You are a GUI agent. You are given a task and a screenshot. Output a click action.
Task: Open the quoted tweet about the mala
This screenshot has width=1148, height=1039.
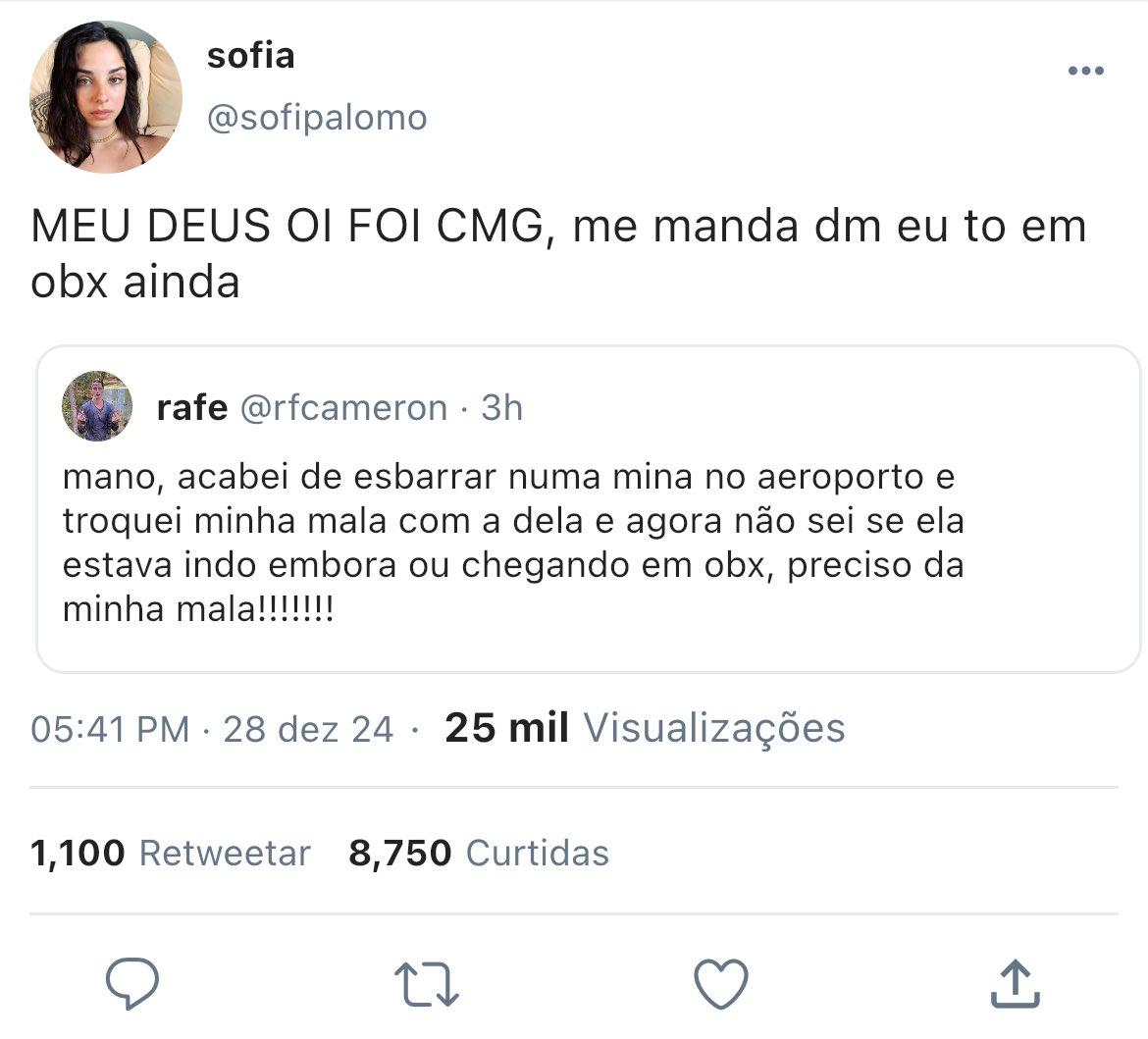(x=588, y=509)
